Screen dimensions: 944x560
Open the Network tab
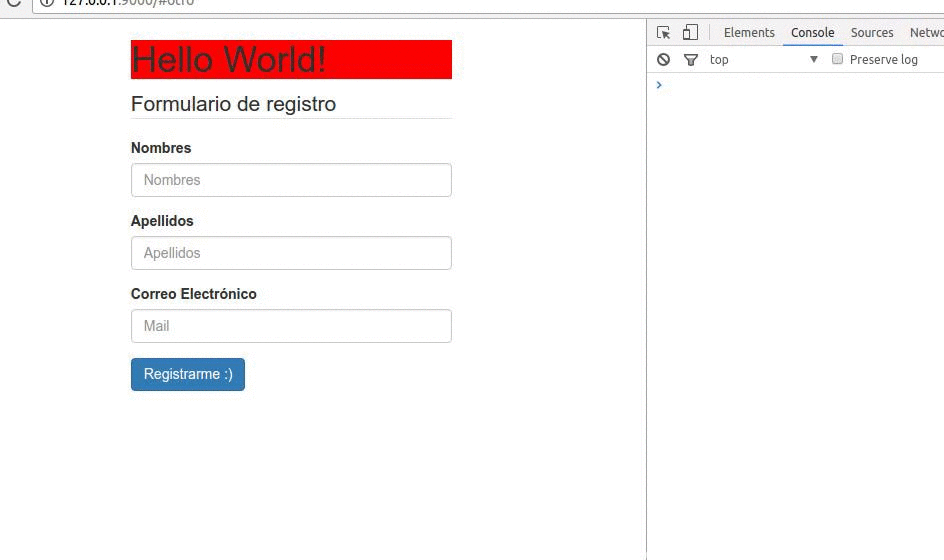click(x=926, y=33)
